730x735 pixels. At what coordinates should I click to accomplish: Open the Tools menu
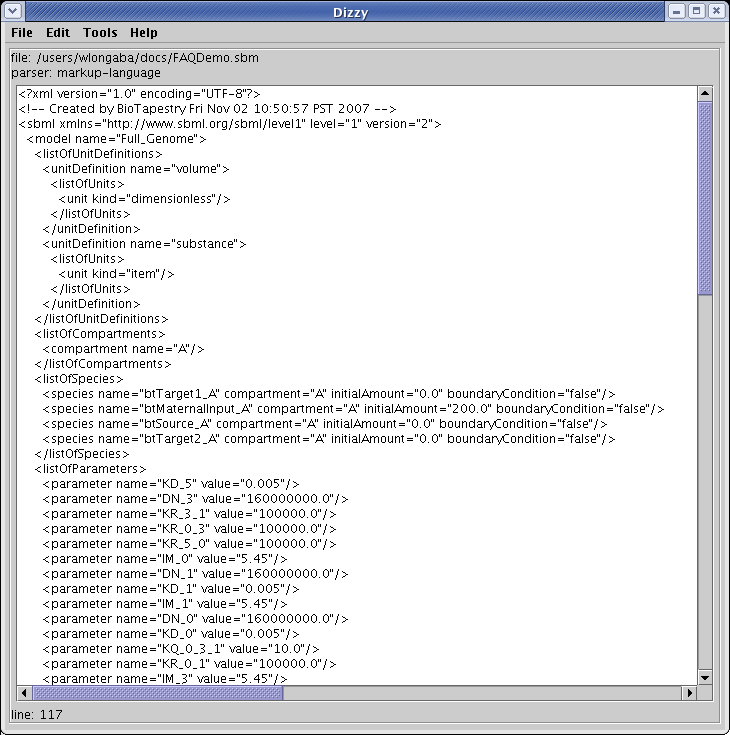[100, 33]
